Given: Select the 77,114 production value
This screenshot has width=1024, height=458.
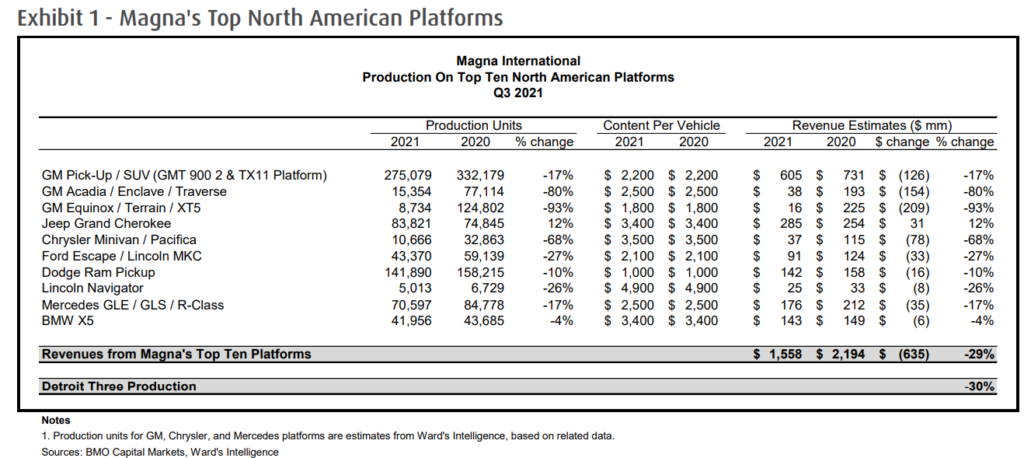Looking at the screenshot, I should tap(484, 191).
